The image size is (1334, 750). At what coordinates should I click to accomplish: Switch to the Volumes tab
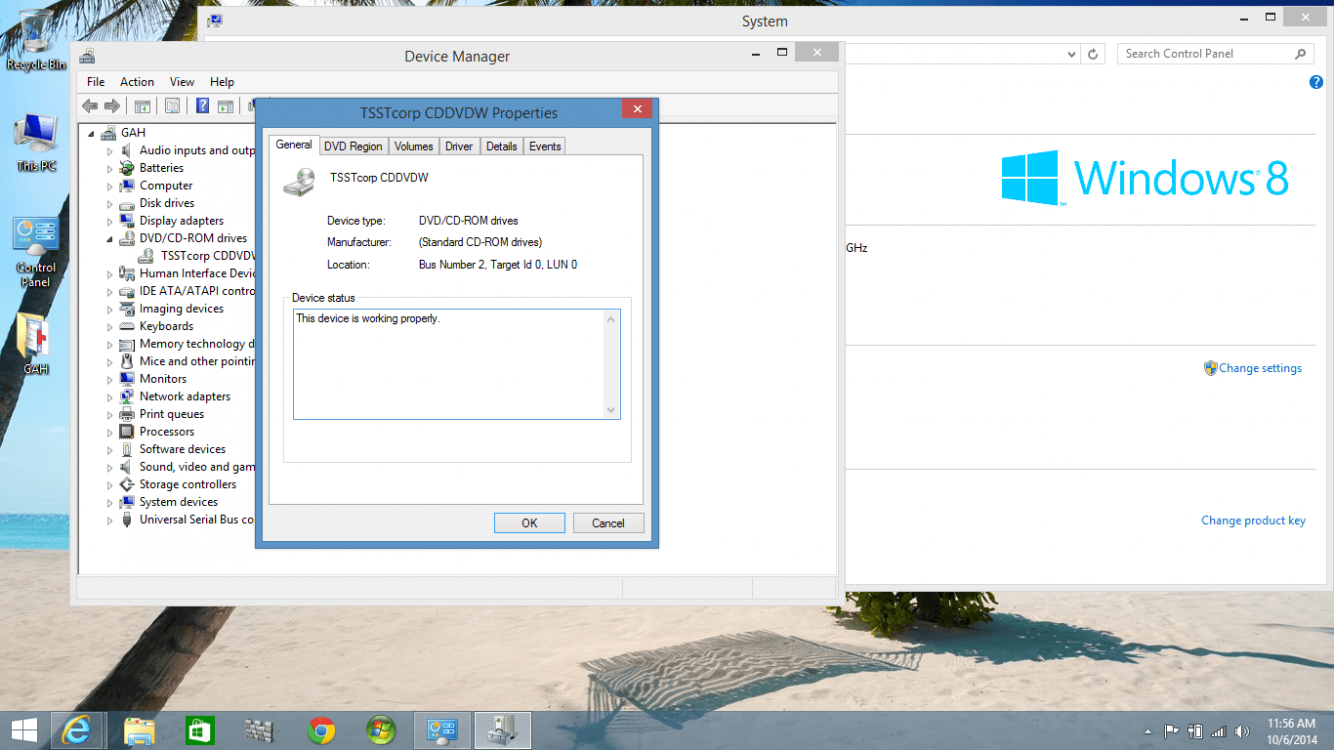click(414, 146)
